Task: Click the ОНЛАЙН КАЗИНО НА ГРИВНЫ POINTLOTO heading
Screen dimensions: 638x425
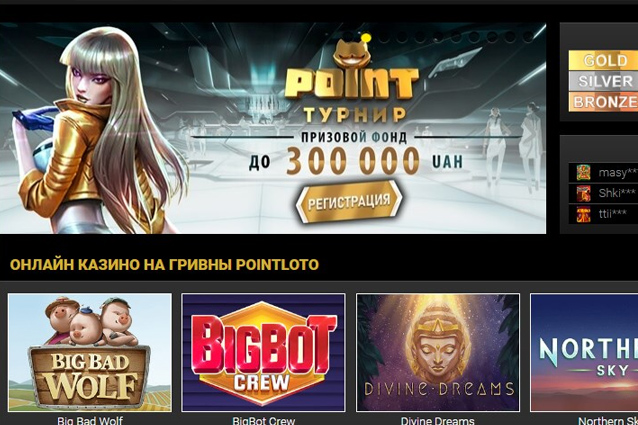Action: click(x=164, y=265)
